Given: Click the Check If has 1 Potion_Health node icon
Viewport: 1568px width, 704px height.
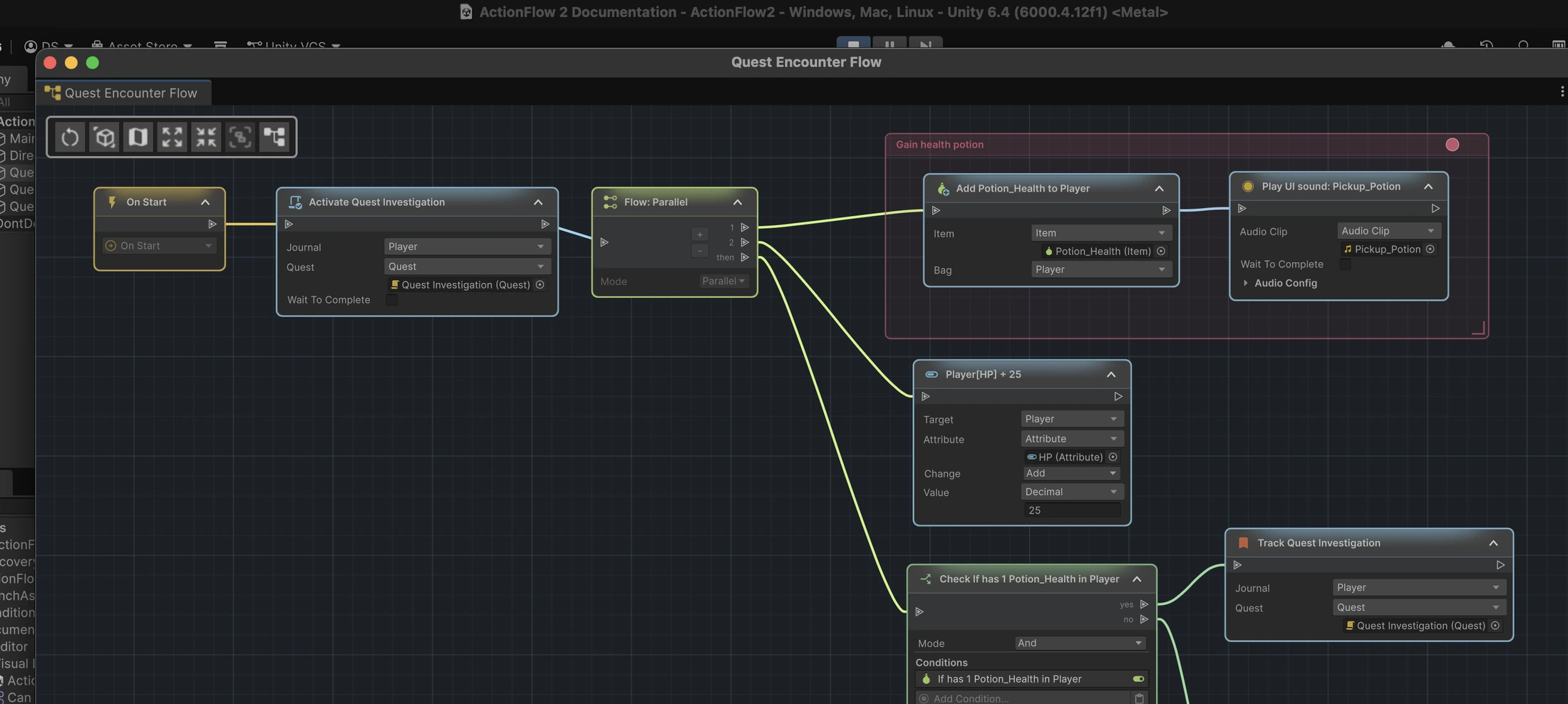Looking at the screenshot, I should click(x=926, y=579).
